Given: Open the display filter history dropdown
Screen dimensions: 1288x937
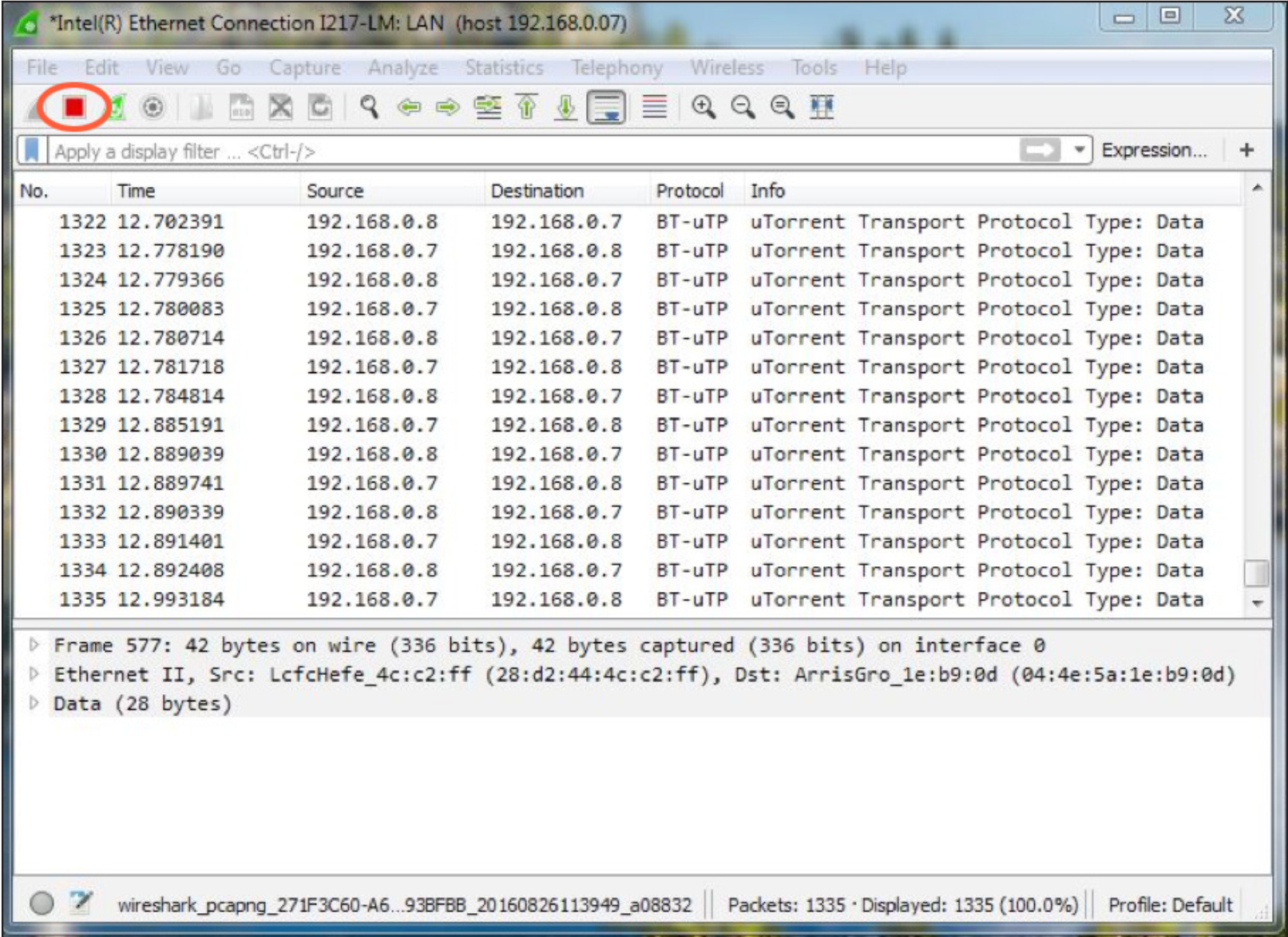Looking at the screenshot, I should (1080, 149).
